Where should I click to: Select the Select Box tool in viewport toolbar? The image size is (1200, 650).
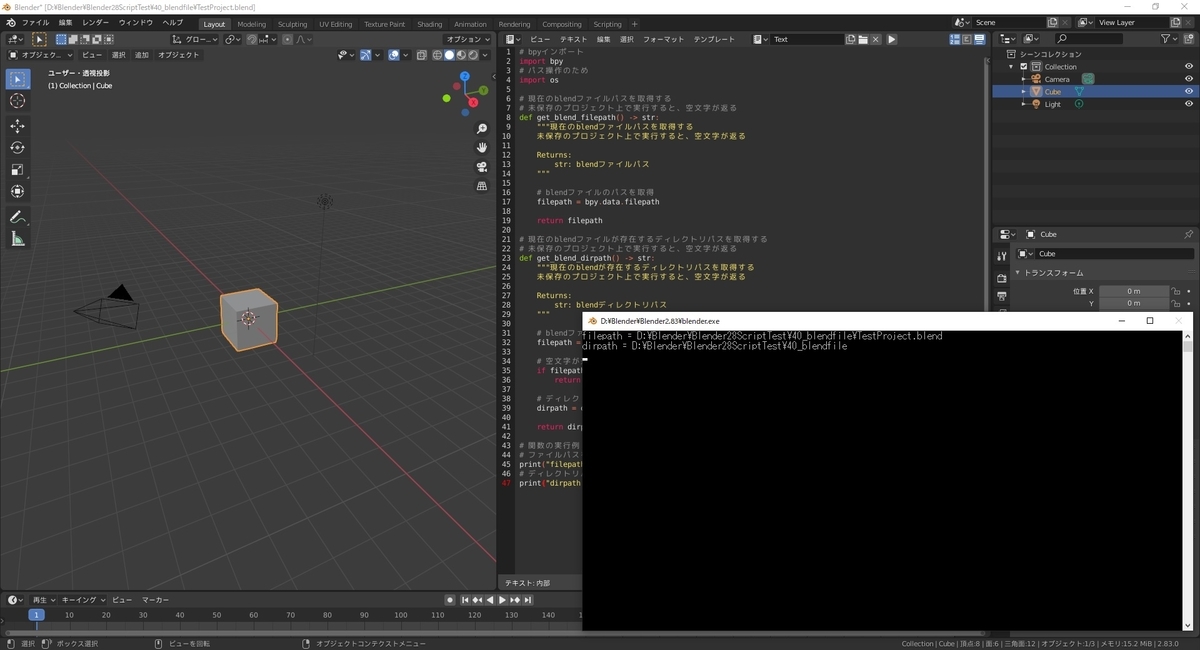[x=18, y=79]
